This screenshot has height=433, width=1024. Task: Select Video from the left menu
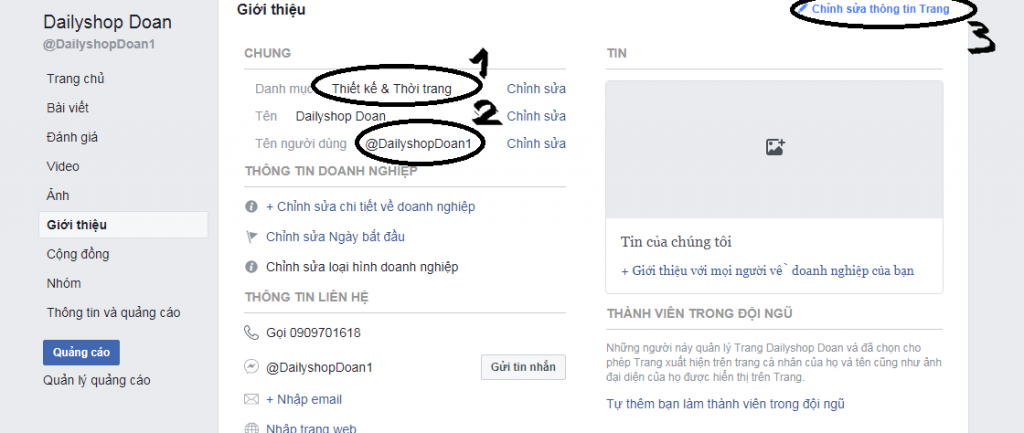click(x=63, y=166)
